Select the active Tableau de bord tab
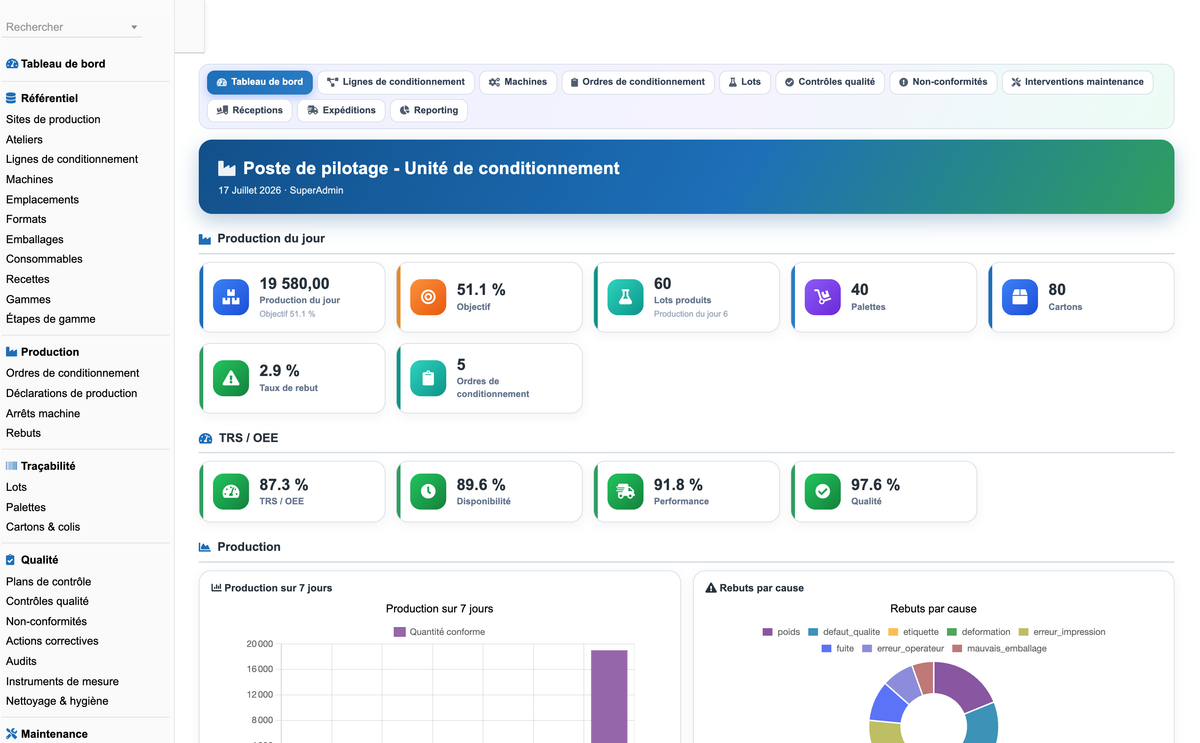 pos(260,82)
